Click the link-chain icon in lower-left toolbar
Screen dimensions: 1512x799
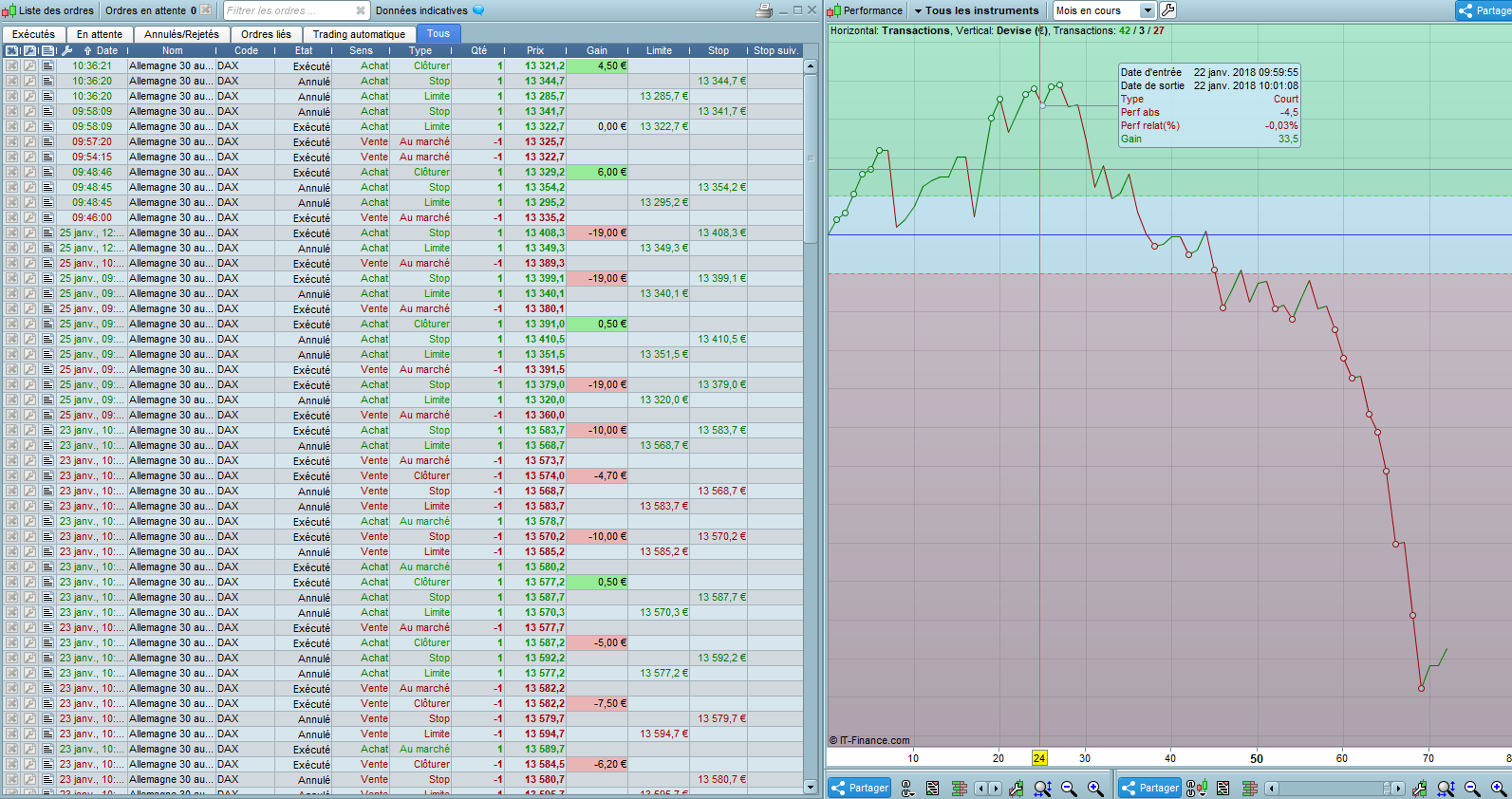(x=907, y=789)
